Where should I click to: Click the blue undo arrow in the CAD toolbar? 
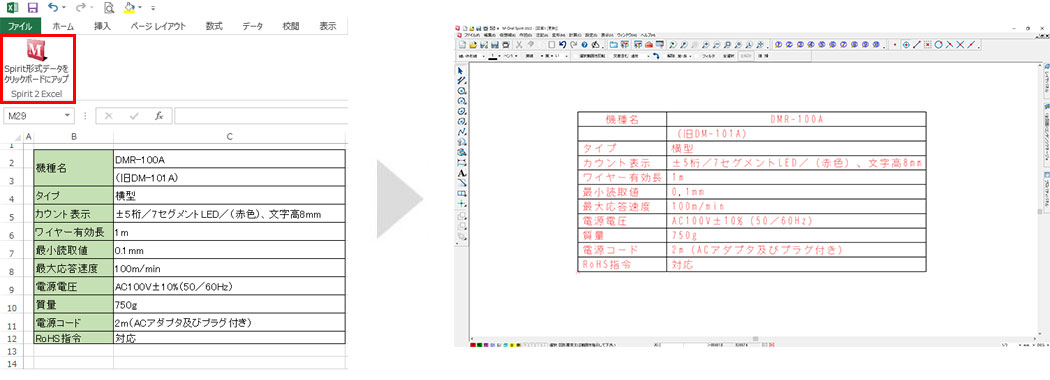pos(562,44)
